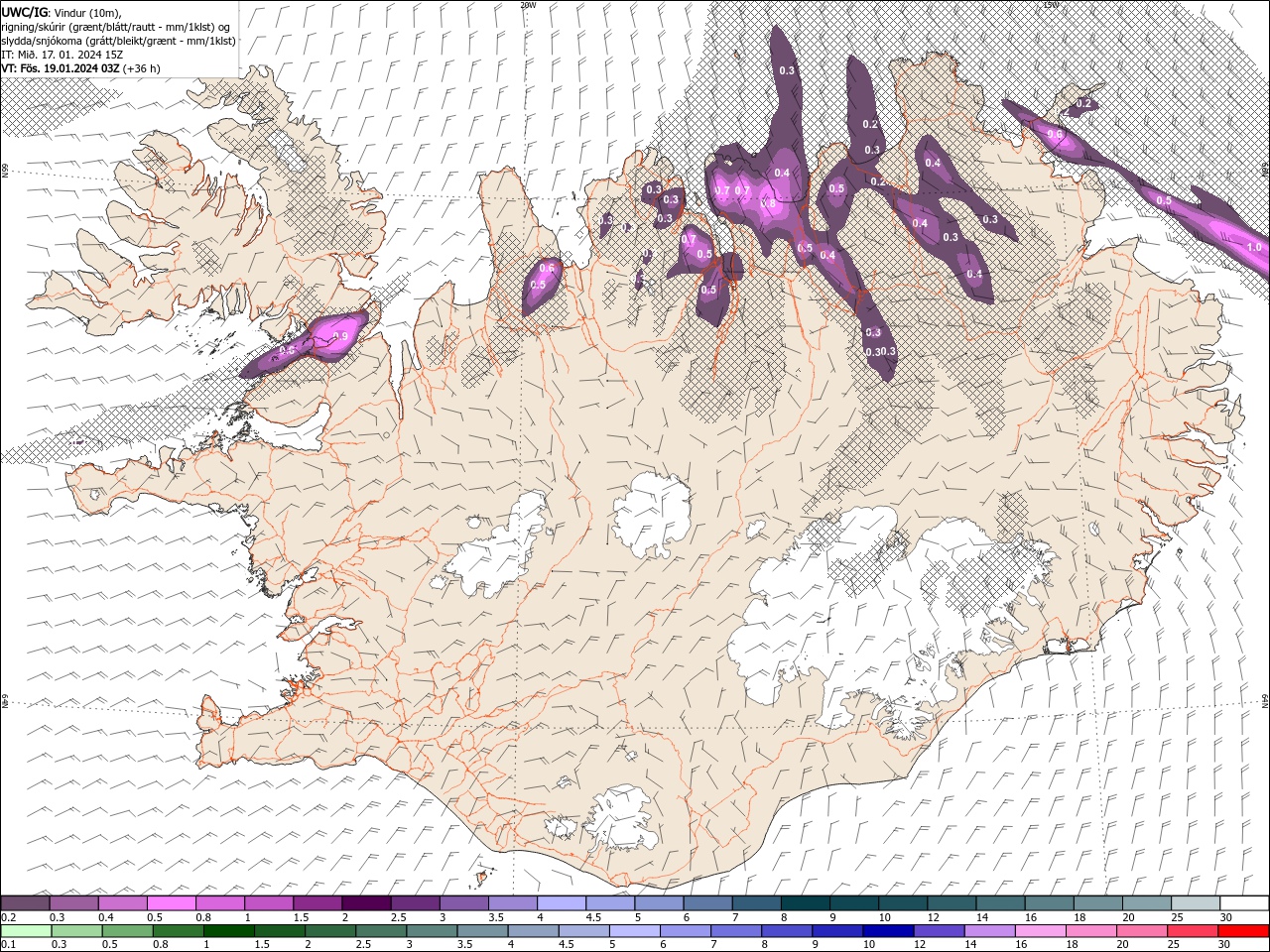Viewport: 1270px width, 952px height.
Task: Click the deep navy 10–12 rain legend swatch
Action: tap(888, 931)
